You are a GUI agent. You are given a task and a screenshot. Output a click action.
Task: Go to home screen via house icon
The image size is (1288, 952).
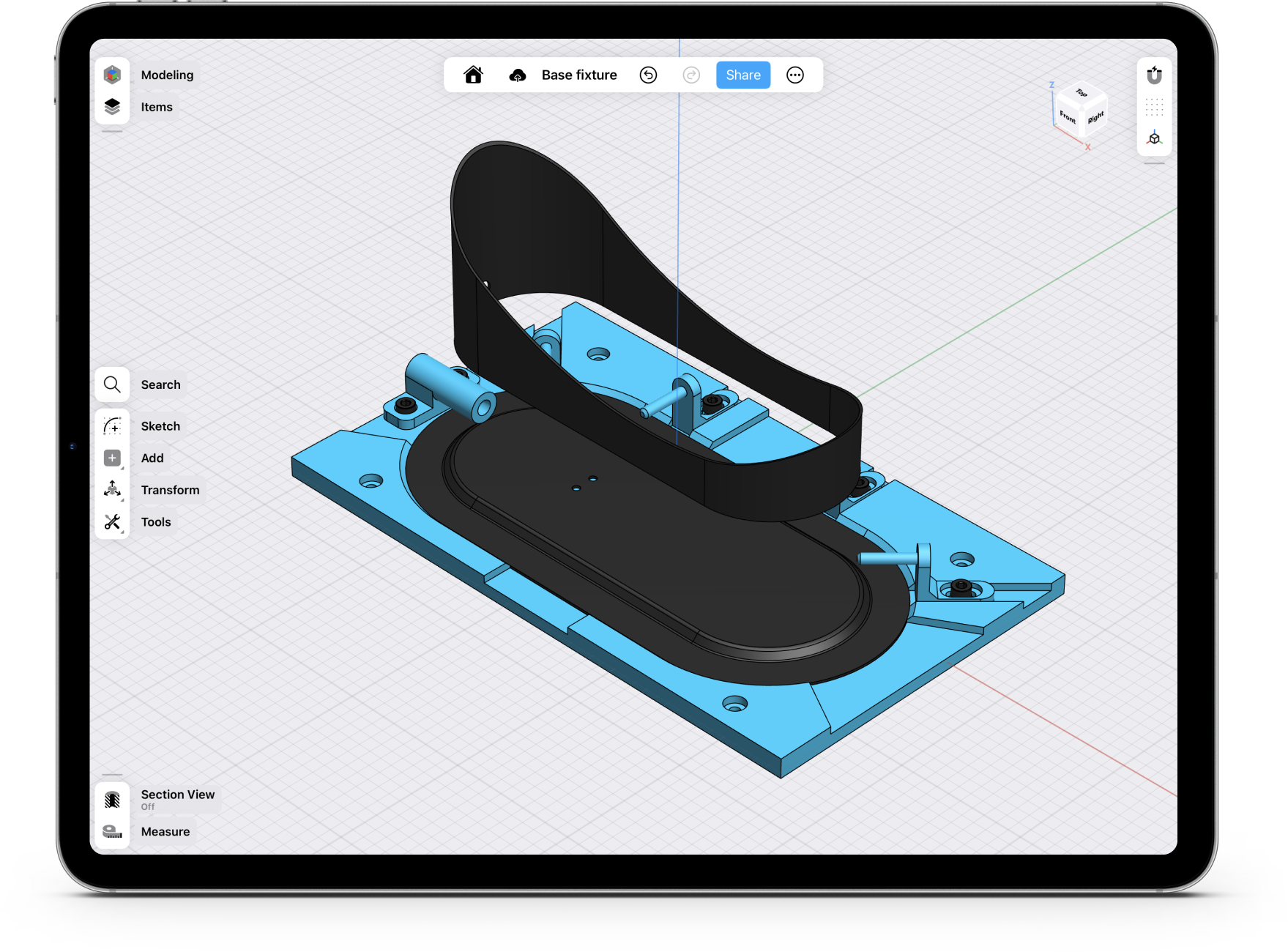[x=474, y=75]
